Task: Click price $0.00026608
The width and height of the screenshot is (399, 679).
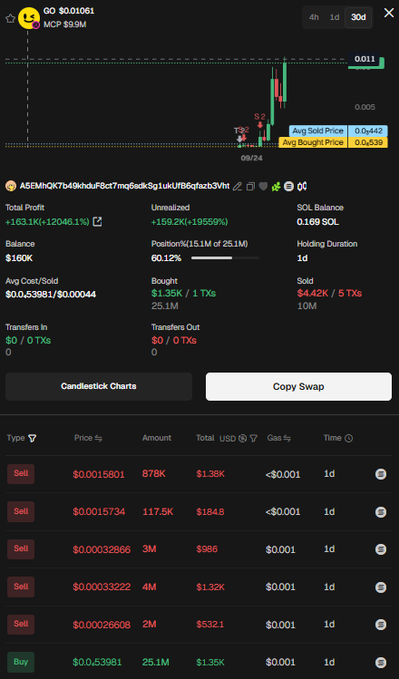Action: tap(101, 624)
